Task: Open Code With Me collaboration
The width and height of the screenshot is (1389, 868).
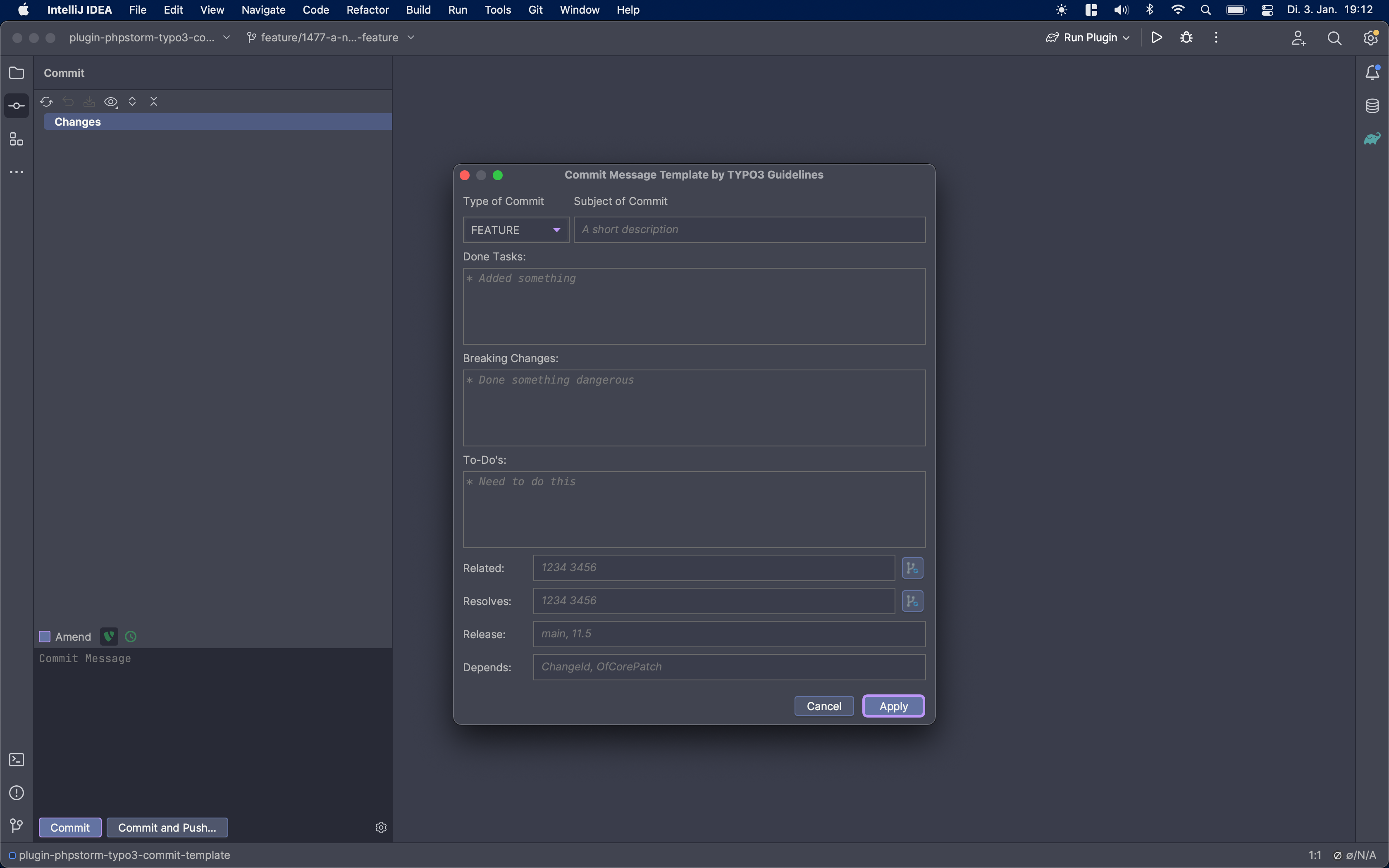Action: click(1298, 37)
